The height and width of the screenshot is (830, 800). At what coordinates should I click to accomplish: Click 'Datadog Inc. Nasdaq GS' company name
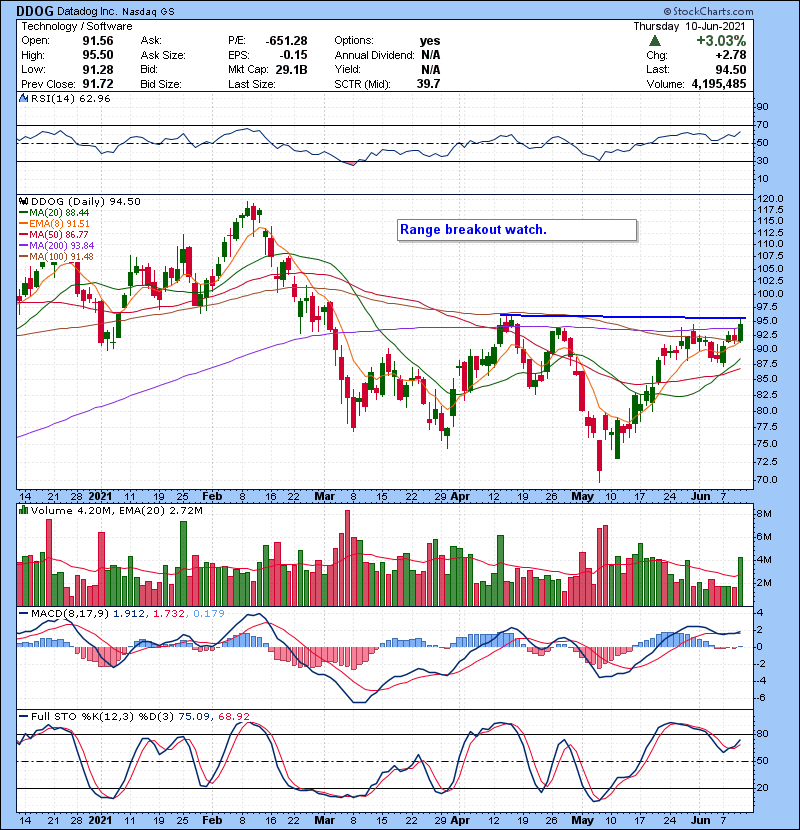tap(115, 12)
